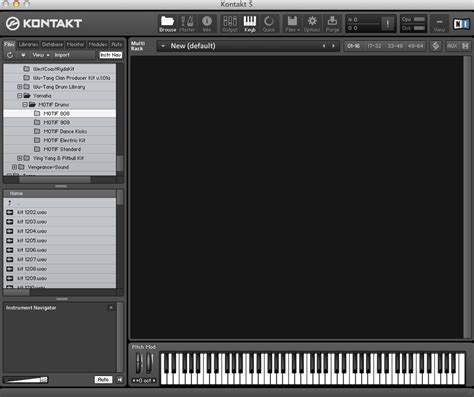Switch to the Database tab
474x397 pixels.
click(52, 44)
